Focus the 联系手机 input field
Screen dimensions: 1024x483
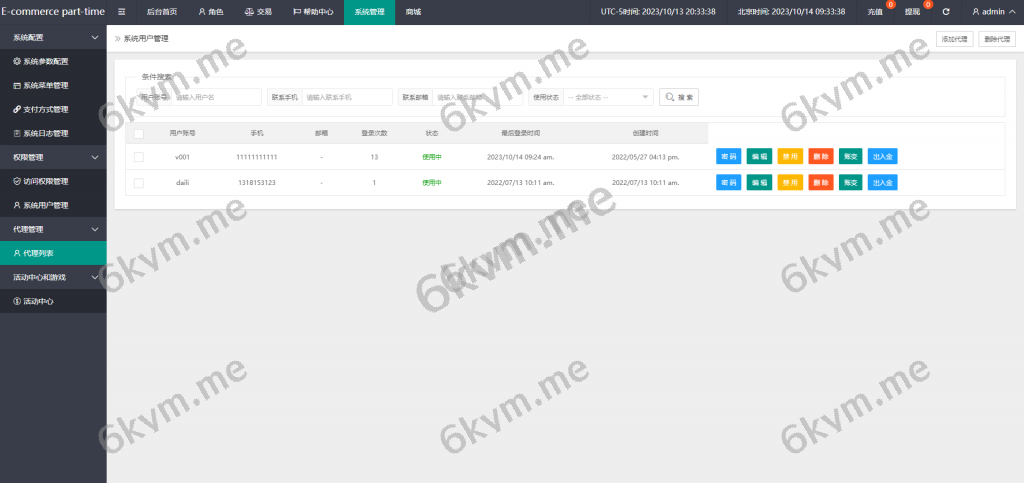click(347, 97)
